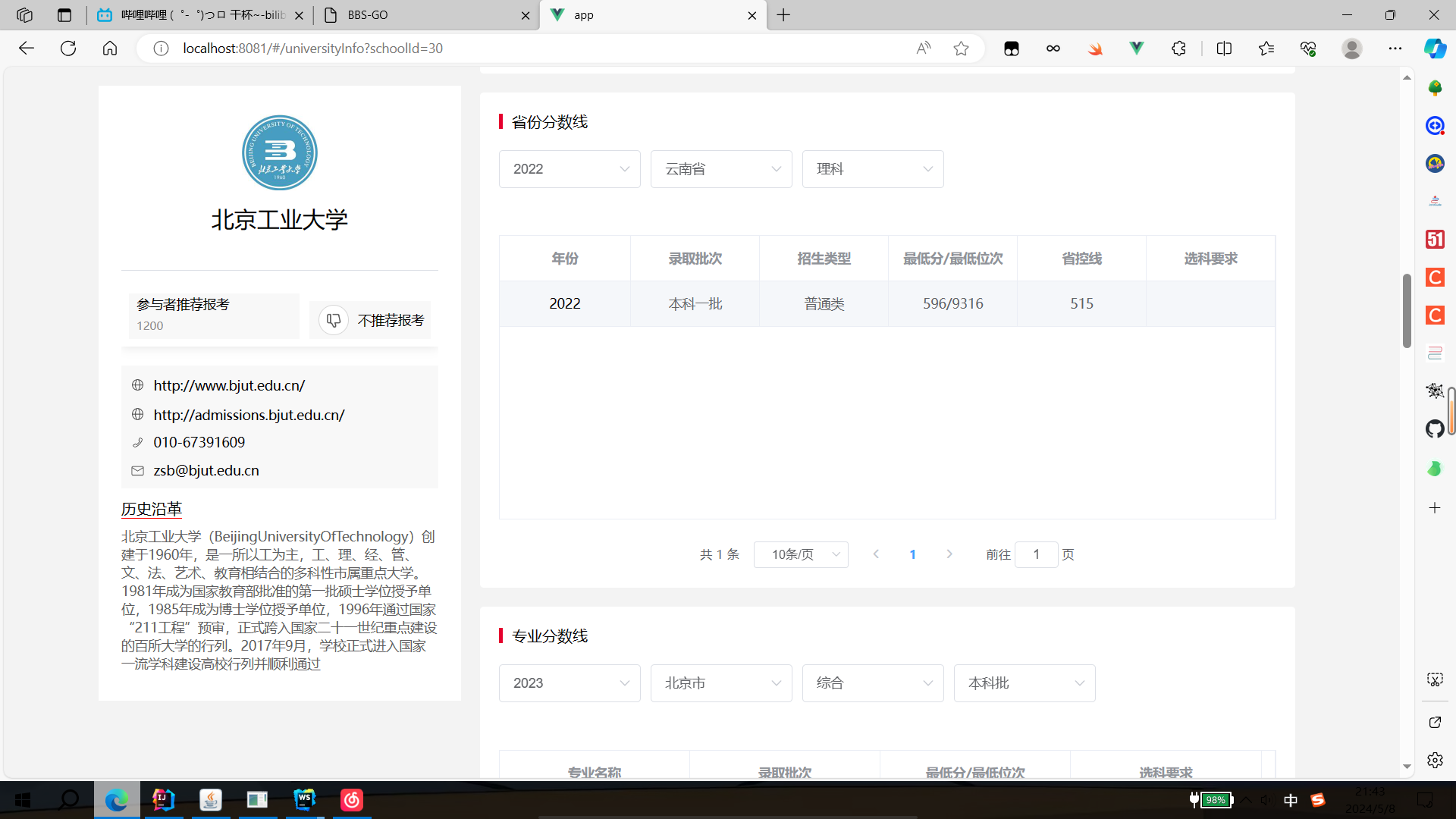Open the Windows Start menu
Viewport: 1456px width, 819px height.
click(x=23, y=799)
